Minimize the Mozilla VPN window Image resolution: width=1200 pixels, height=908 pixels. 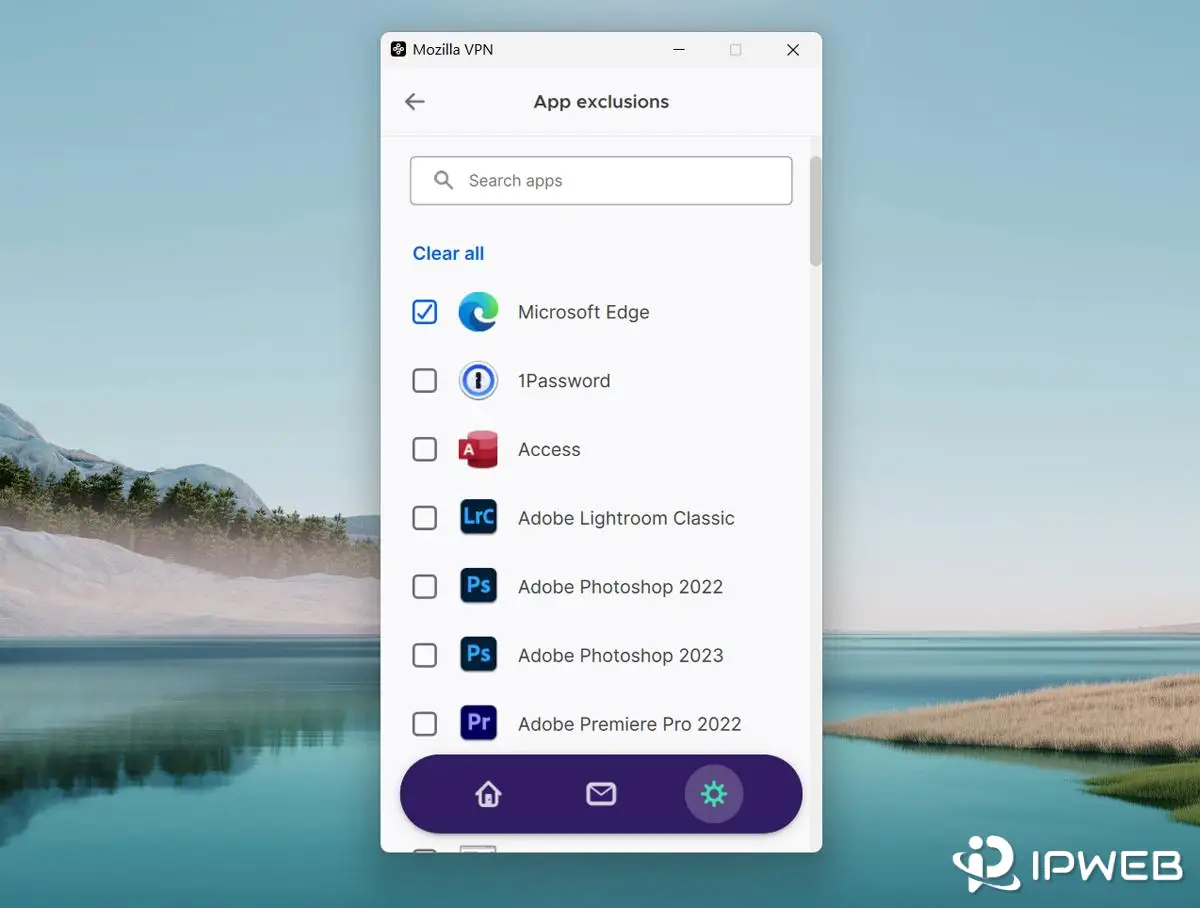click(x=679, y=49)
